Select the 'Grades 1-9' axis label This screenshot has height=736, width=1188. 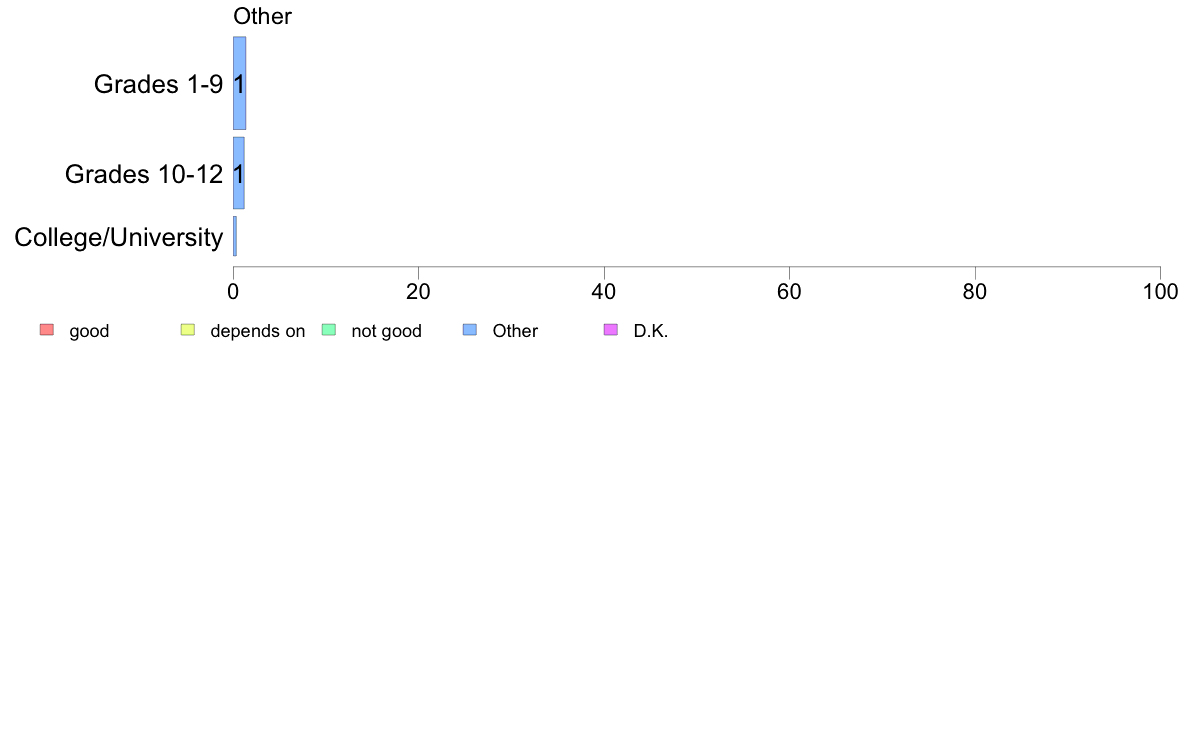point(158,85)
